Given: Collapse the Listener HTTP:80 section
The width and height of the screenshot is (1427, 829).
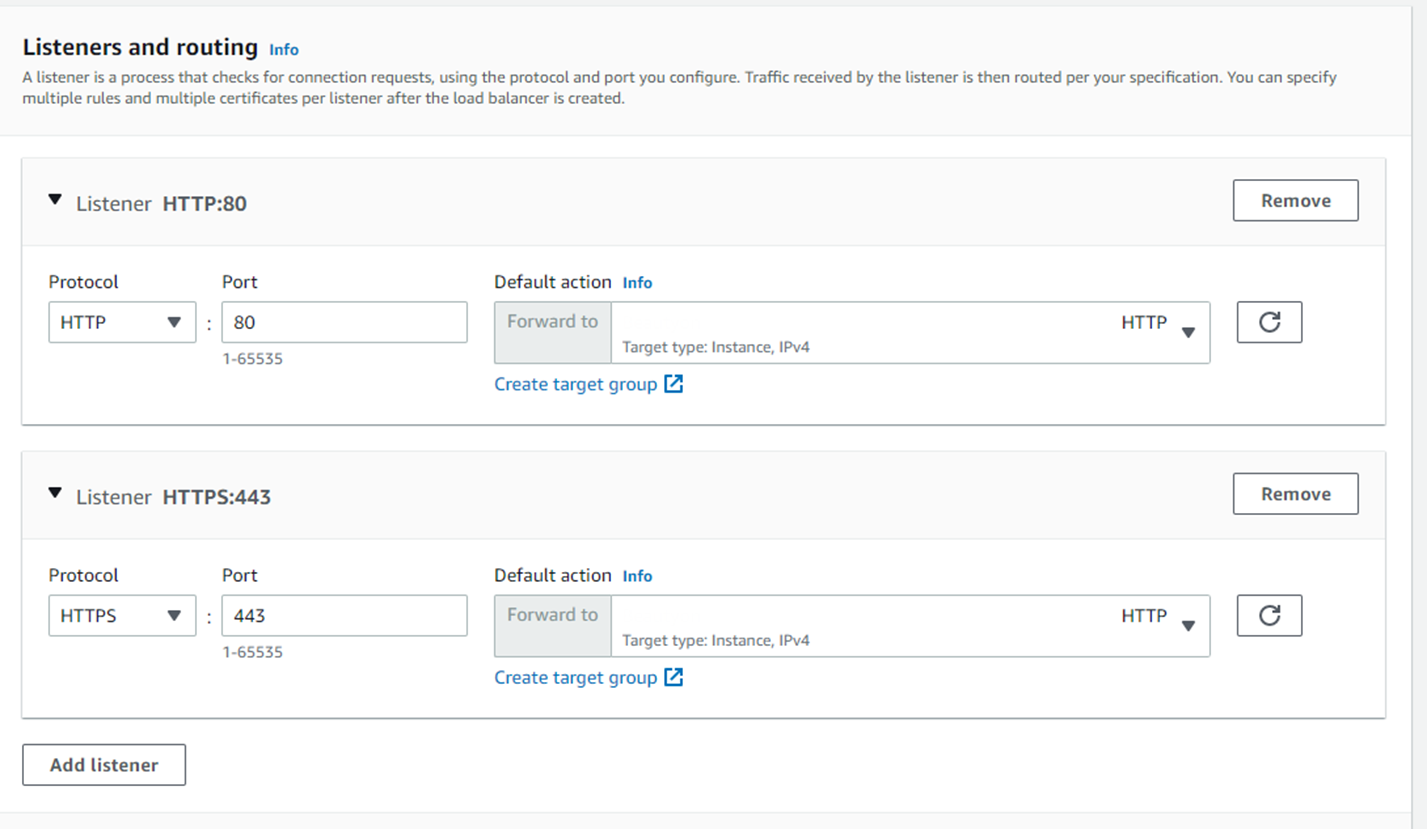Looking at the screenshot, I should (x=55, y=201).
